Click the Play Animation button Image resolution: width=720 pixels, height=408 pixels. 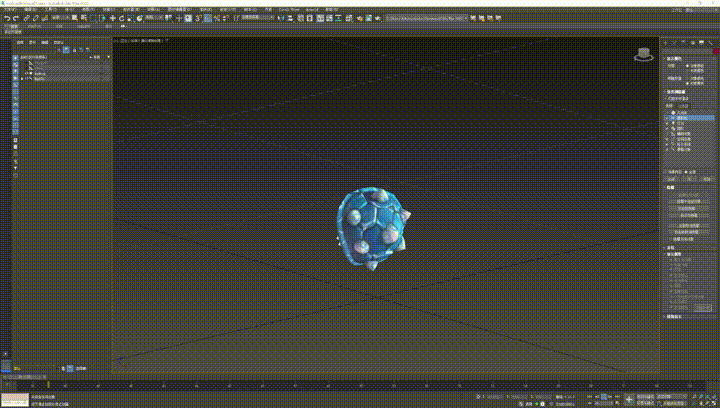click(603, 397)
